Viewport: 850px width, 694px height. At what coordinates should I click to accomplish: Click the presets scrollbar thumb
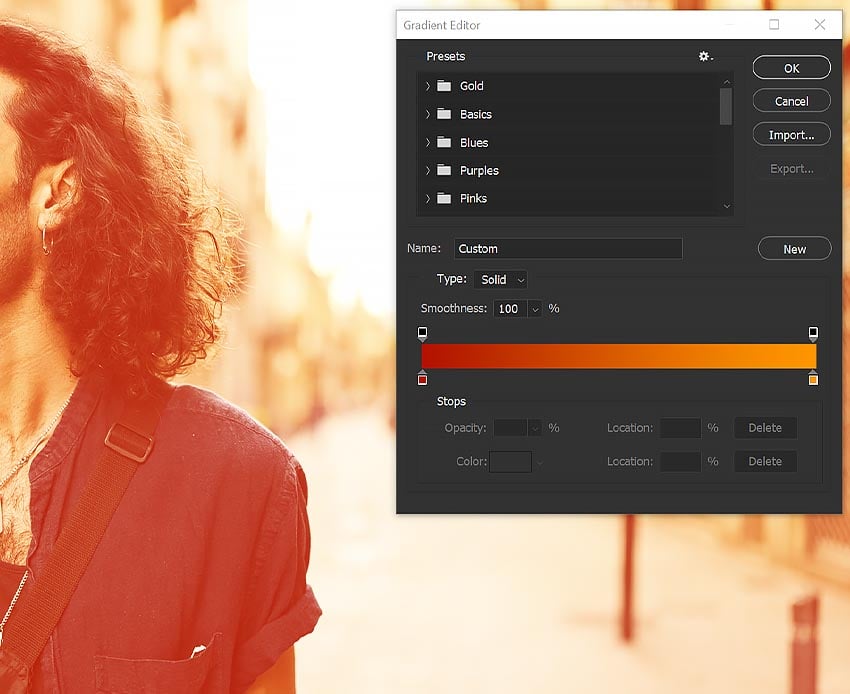[x=726, y=106]
